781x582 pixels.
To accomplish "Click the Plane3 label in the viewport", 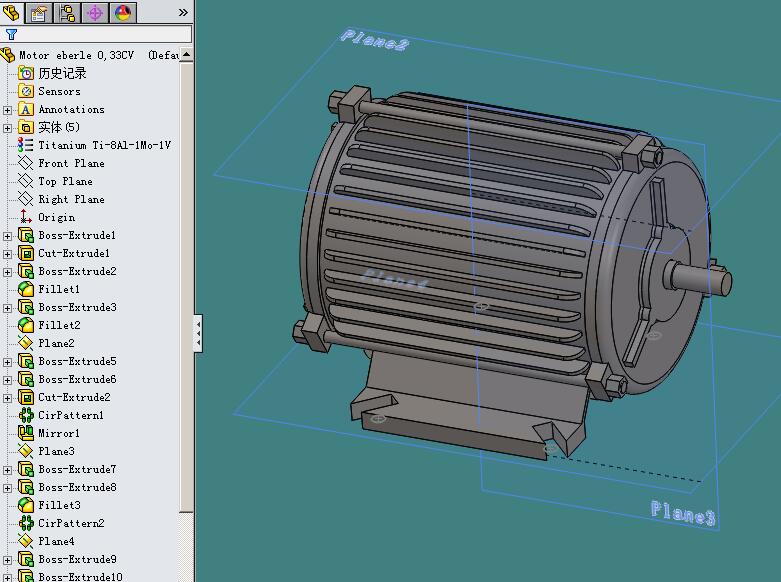I will click(682, 514).
